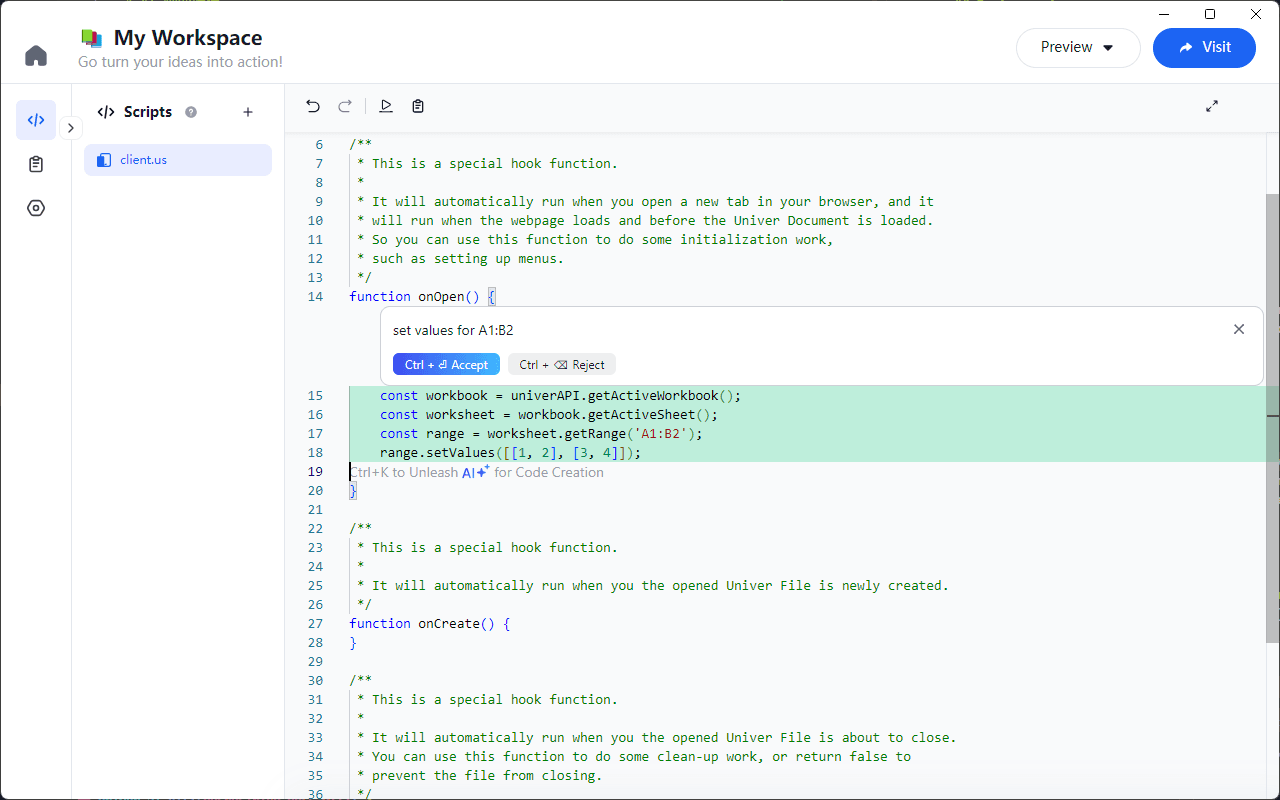Click the Visit button
Viewport: 1280px width, 800px height.
(1204, 47)
